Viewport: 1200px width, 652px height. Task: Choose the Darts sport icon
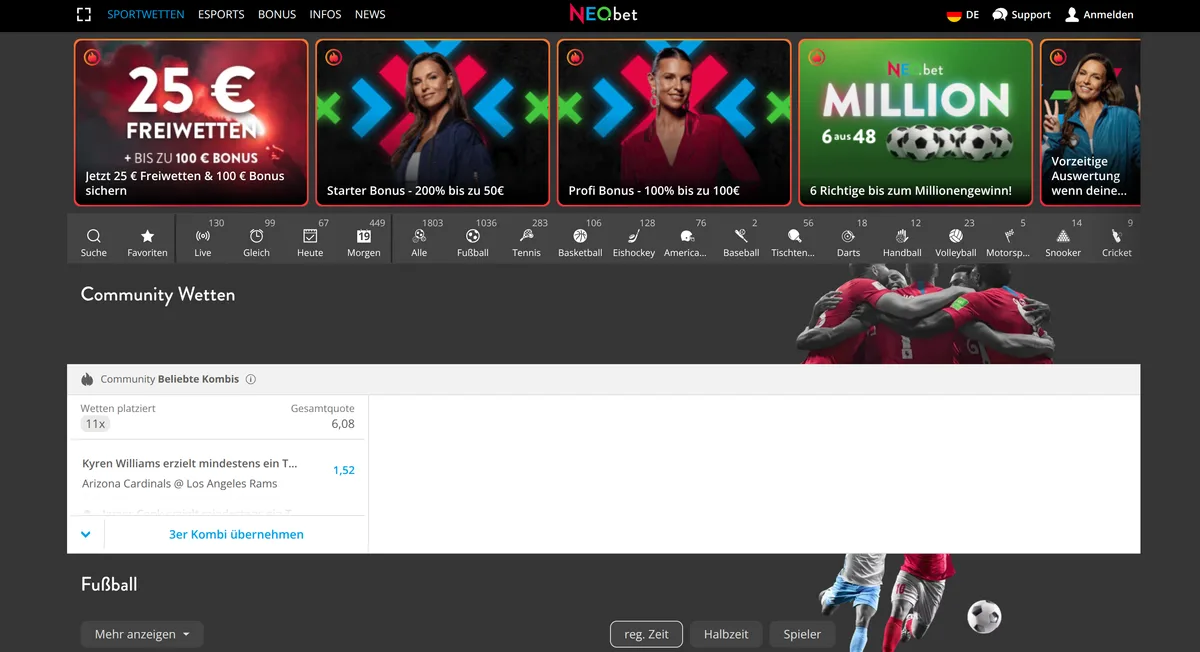[848, 237]
